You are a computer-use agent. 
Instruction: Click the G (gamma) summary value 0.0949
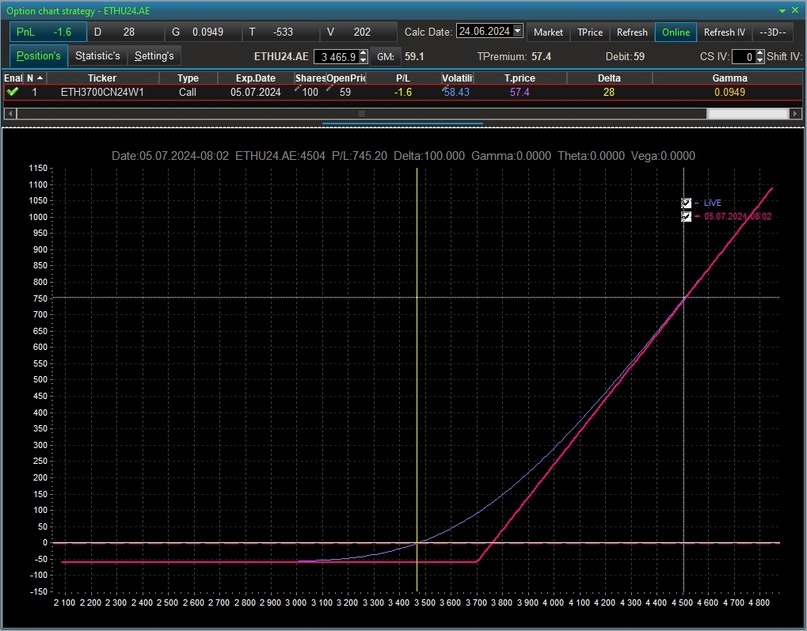pos(208,32)
